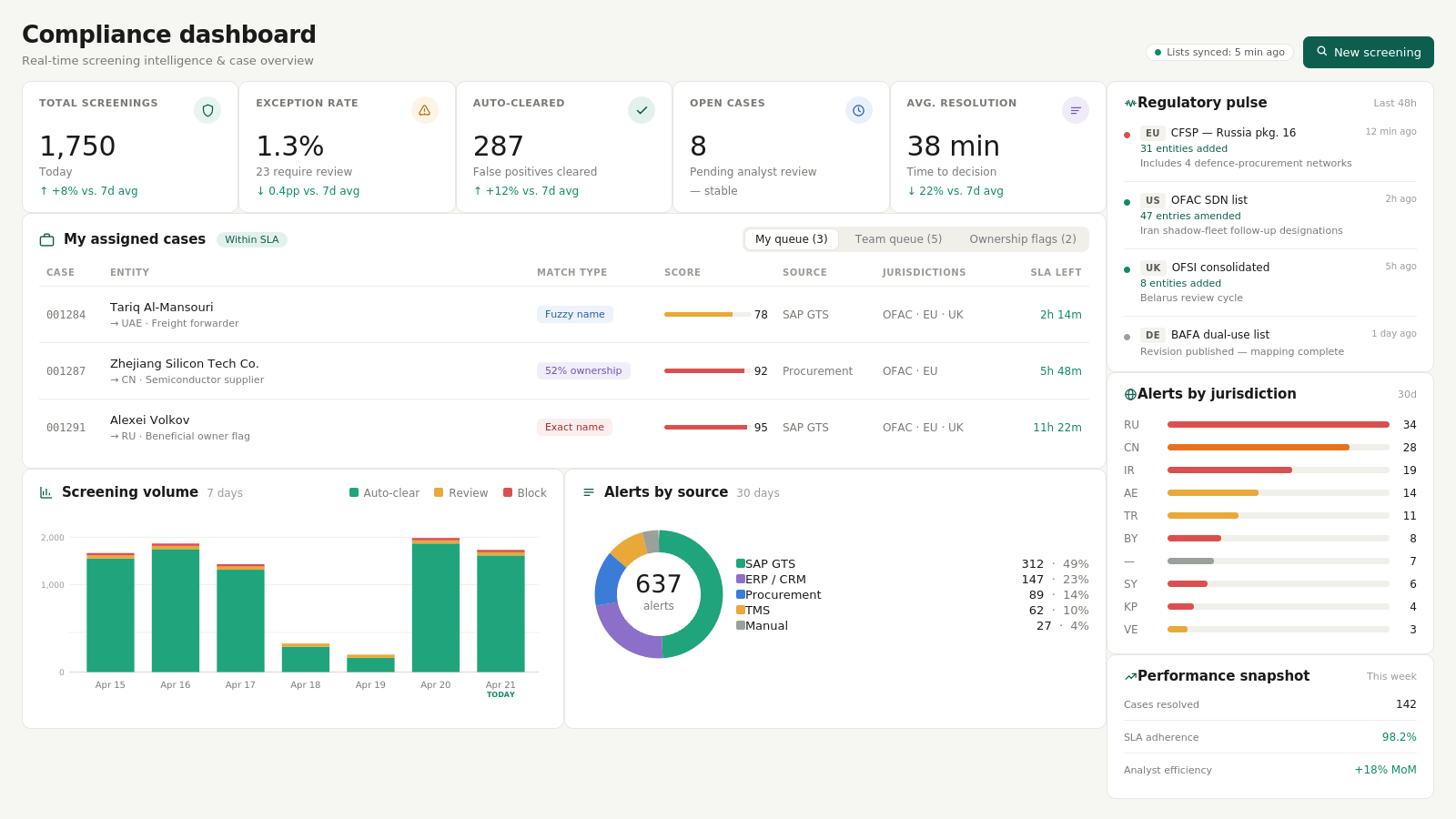1456x819 pixels.
Task: Click the score bar showing 92
Action: (708, 371)
